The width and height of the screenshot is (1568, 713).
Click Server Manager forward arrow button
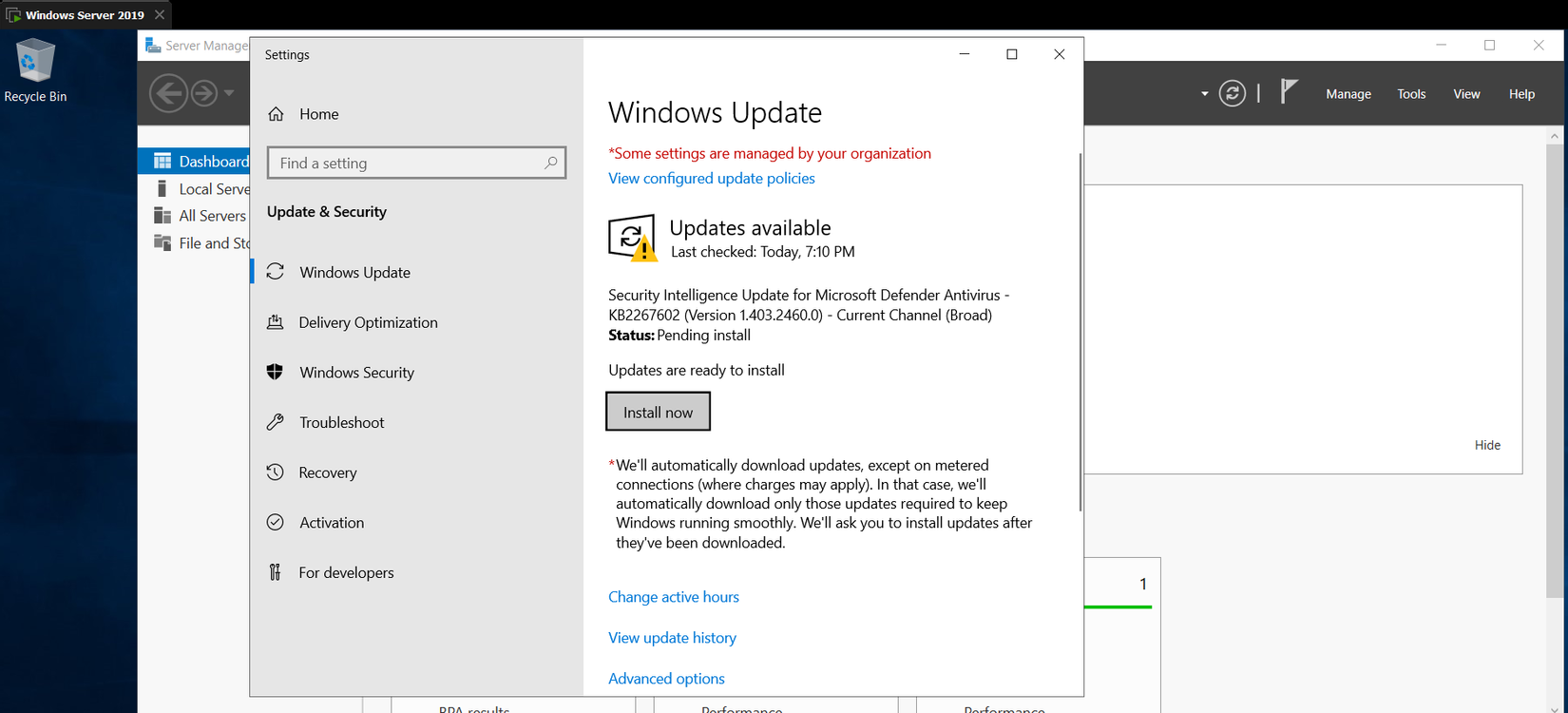pyautogui.click(x=204, y=93)
